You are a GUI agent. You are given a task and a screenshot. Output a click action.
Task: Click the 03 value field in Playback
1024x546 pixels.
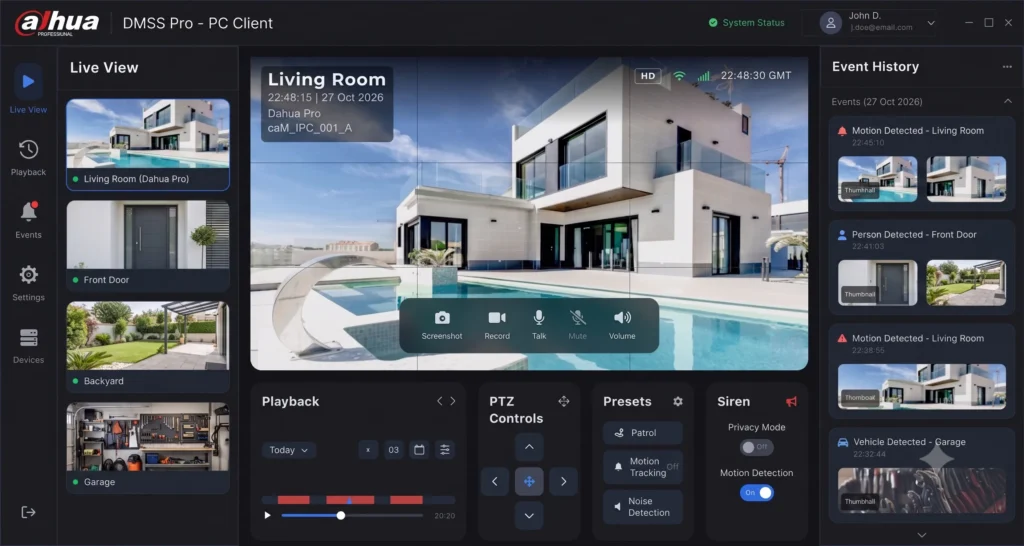click(394, 450)
